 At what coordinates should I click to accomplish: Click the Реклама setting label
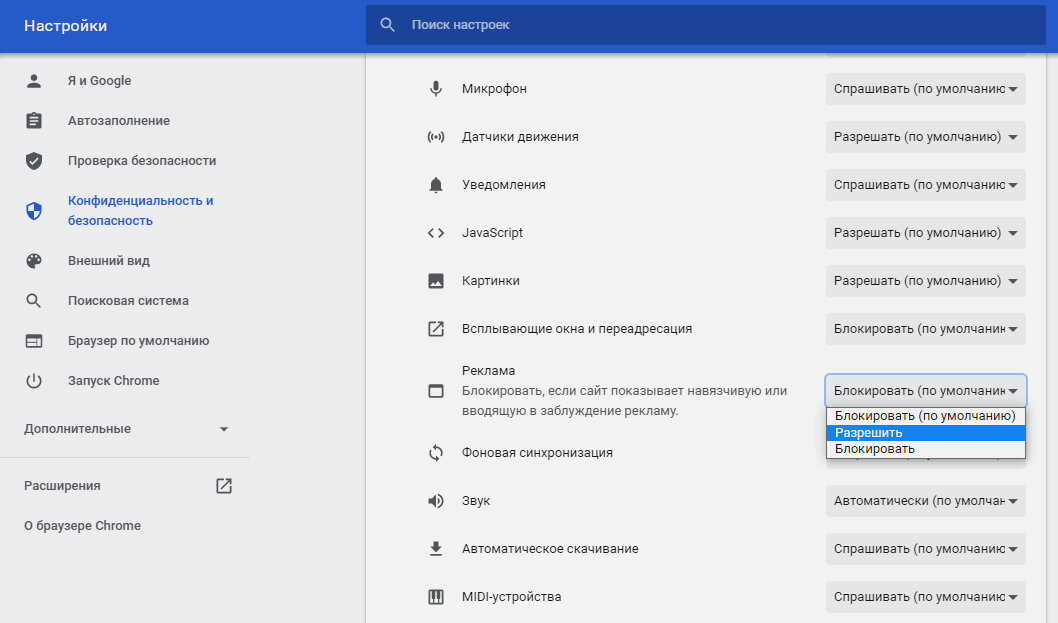[x=489, y=371]
